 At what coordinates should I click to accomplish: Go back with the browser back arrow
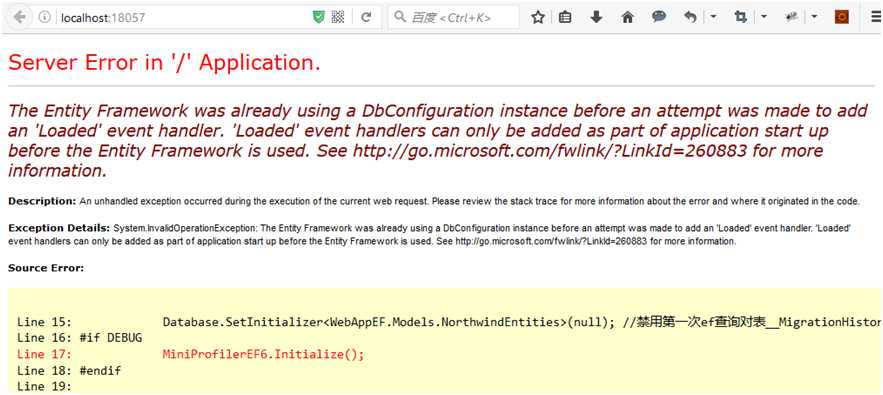tap(20, 17)
